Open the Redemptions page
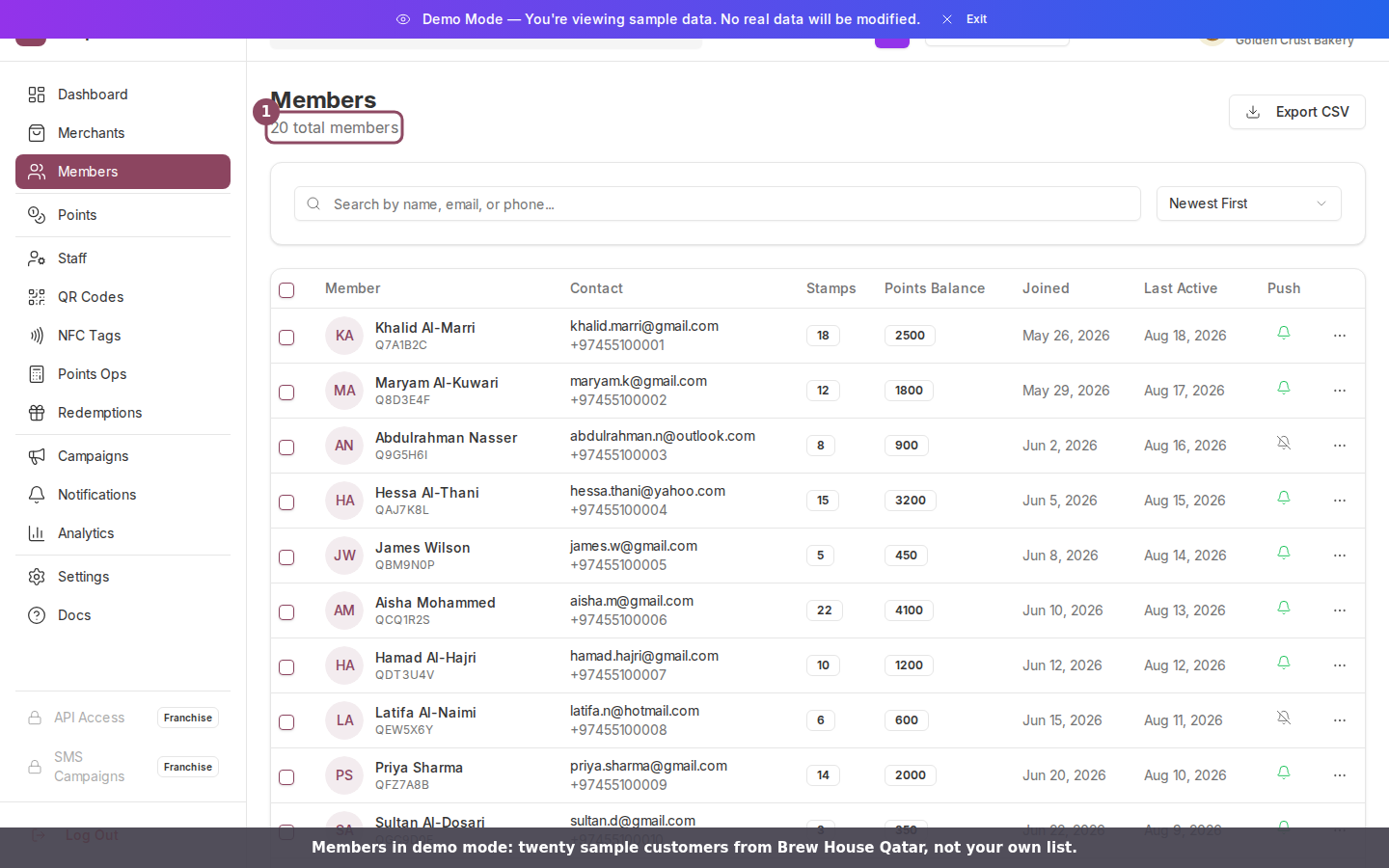This screenshot has width=1389, height=868. (x=123, y=413)
